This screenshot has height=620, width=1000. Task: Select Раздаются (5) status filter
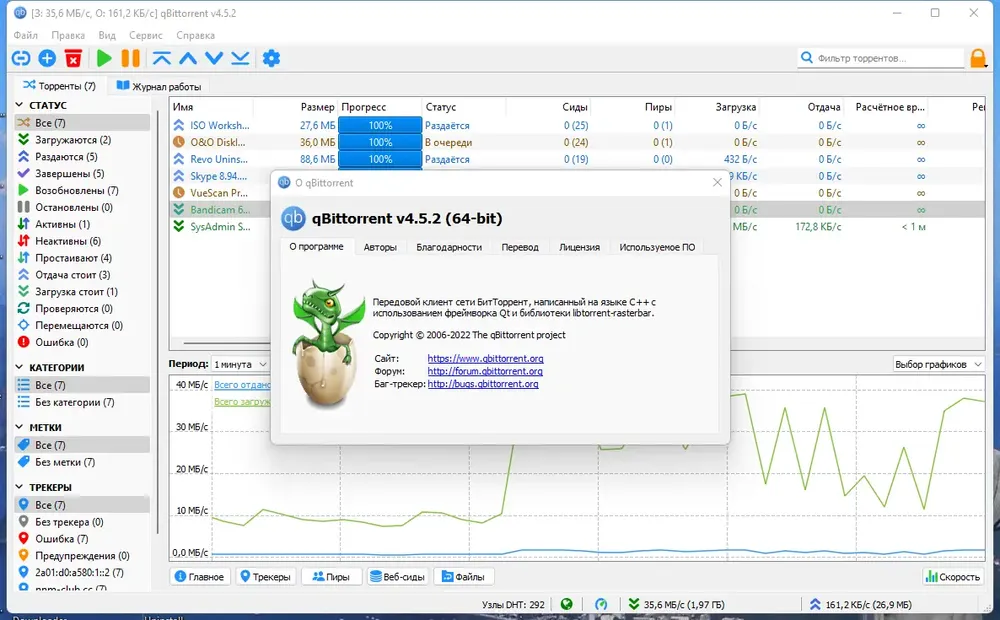(82, 156)
